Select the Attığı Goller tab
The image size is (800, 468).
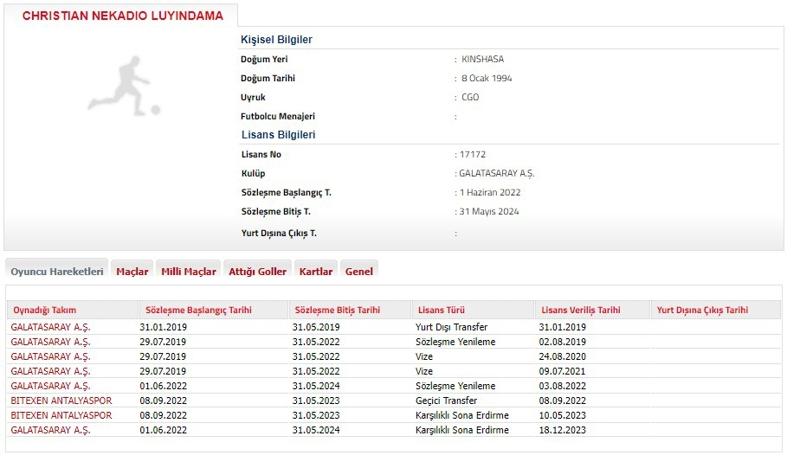258,271
